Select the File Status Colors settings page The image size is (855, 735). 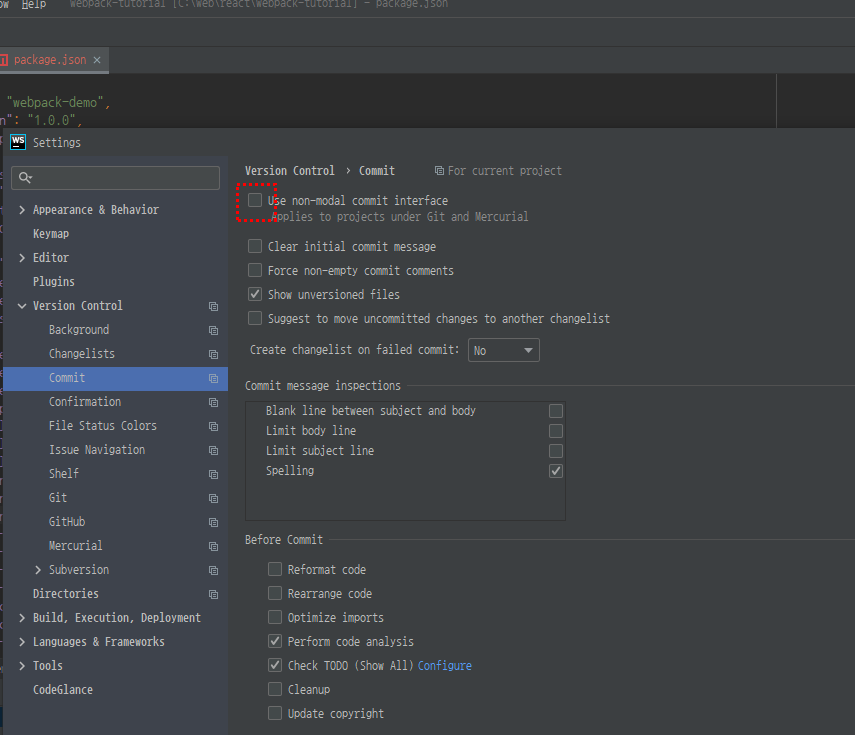(102, 426)
